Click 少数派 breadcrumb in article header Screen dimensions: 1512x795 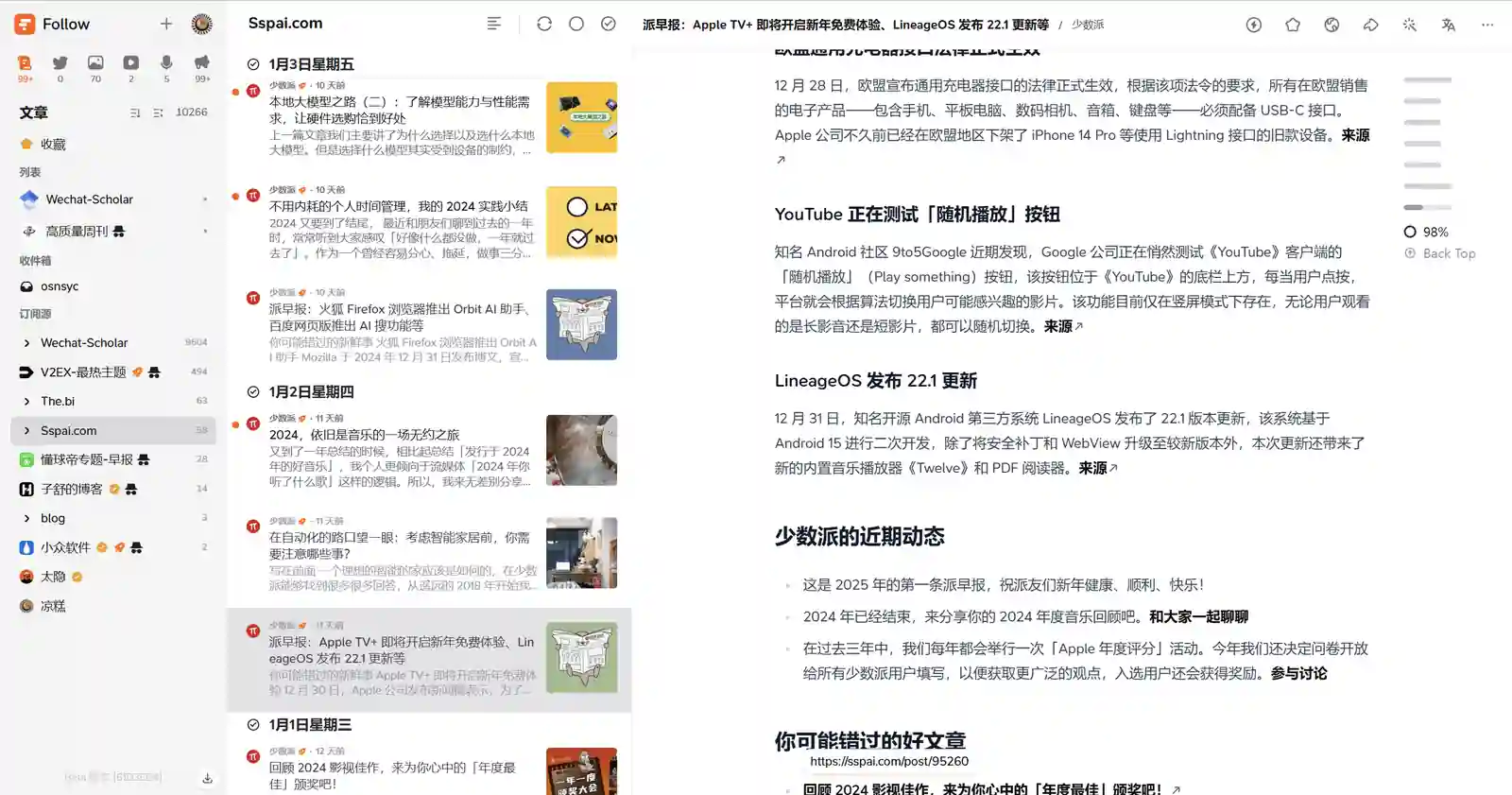coord(1088,25)
